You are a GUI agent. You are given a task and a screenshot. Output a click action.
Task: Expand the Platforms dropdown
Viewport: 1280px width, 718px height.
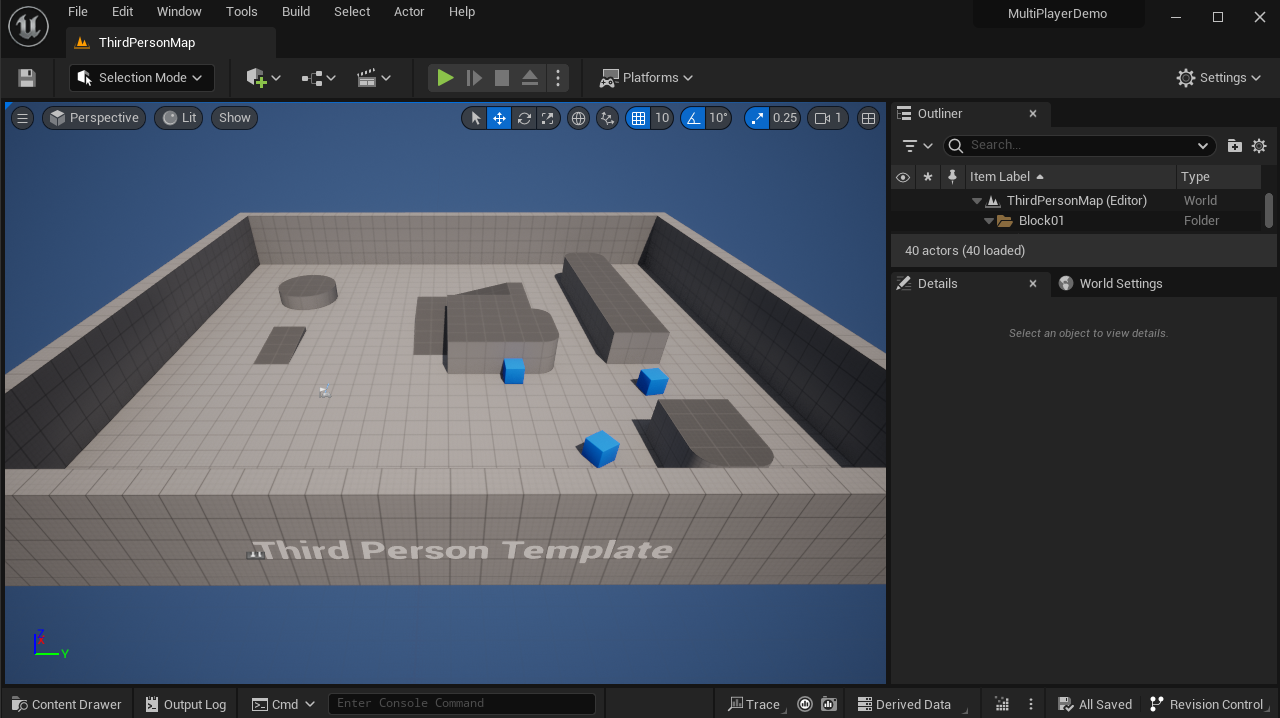646,78
